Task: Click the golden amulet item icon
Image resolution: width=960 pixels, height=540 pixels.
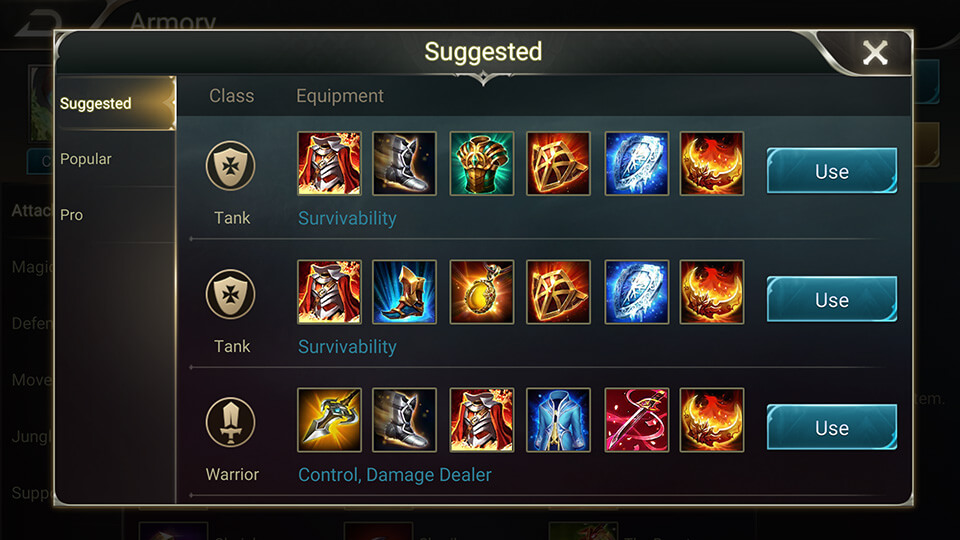Action: coord(482,292)
